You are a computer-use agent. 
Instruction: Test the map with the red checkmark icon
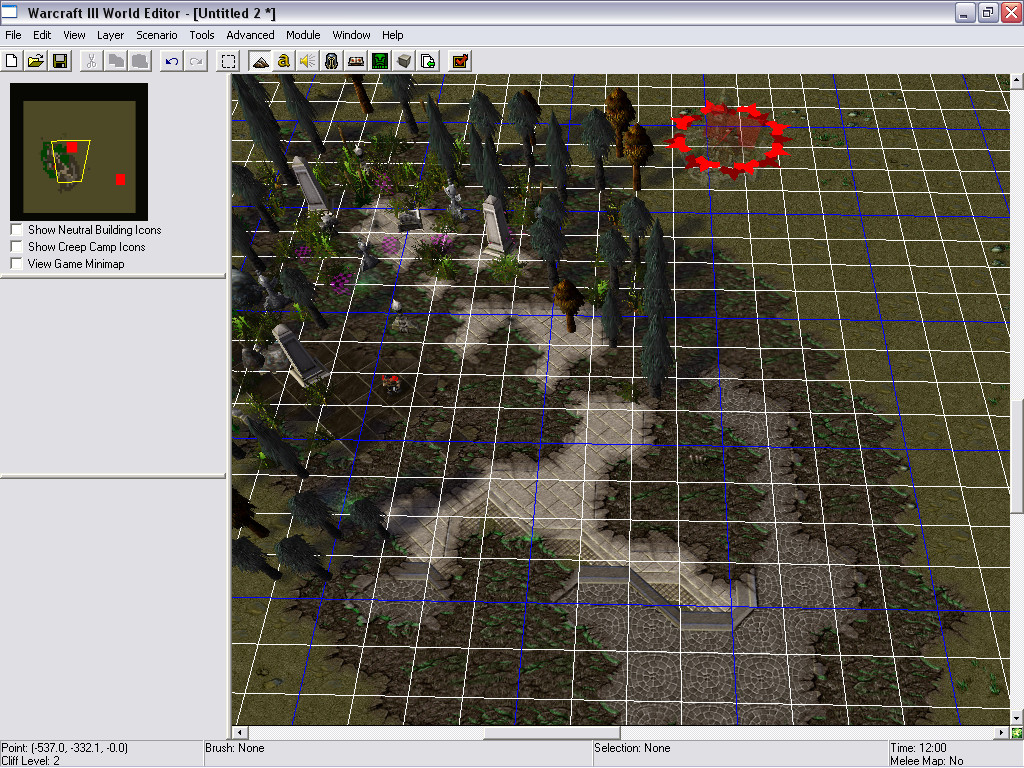click(460, 61)
